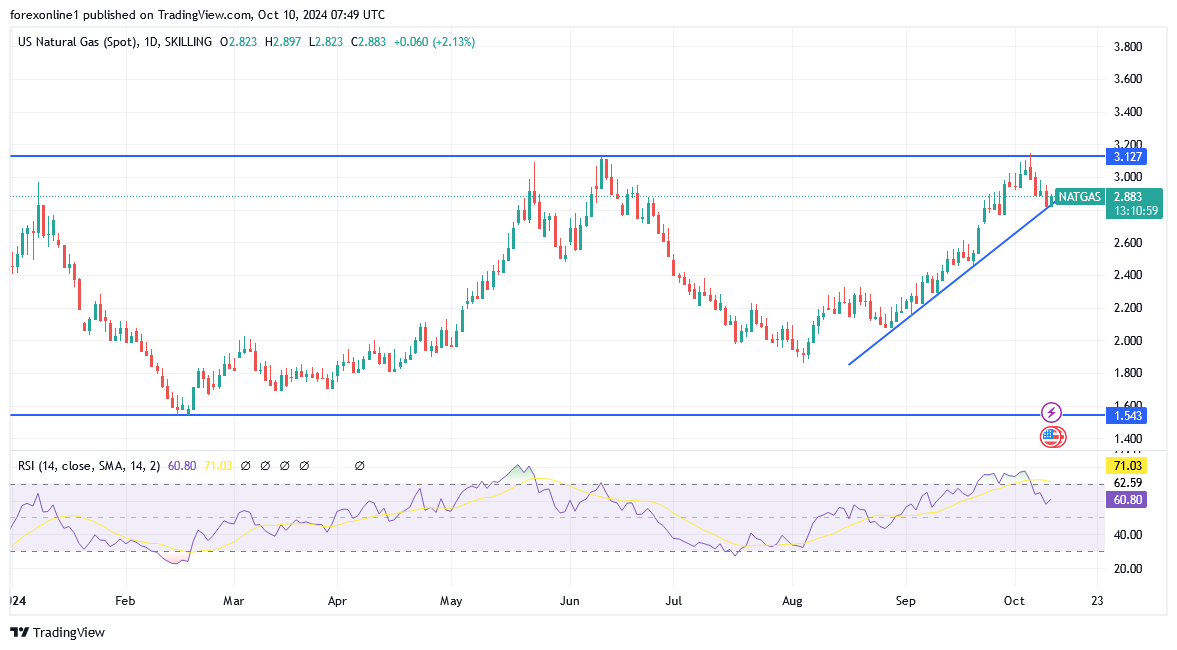The image size is (1177, 650).
Task: Click the H2.897 high value in header
Action: click(283, 42)
